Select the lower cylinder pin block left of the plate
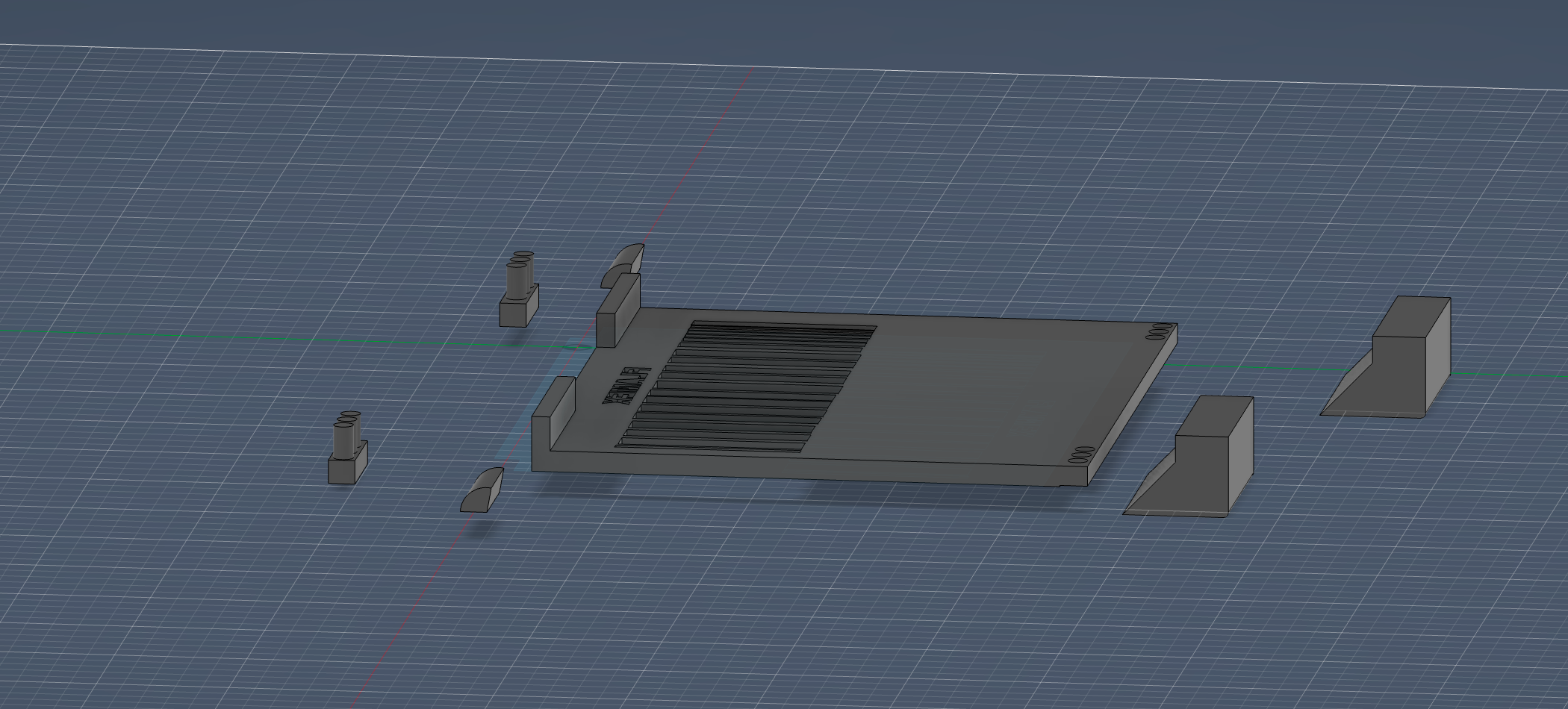 pyautogui.click(x=348, y=448)
